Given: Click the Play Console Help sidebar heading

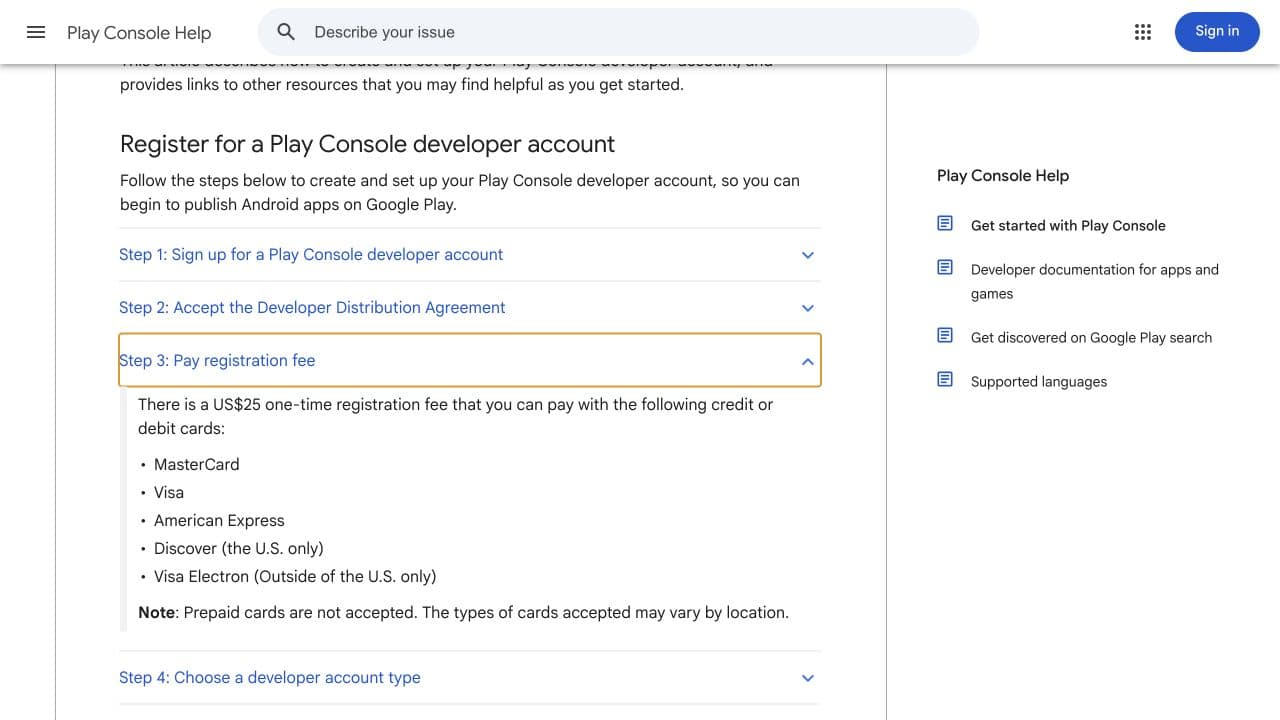Looking at the screenshot, I should pyautogui.click(x=1003, y=176).
